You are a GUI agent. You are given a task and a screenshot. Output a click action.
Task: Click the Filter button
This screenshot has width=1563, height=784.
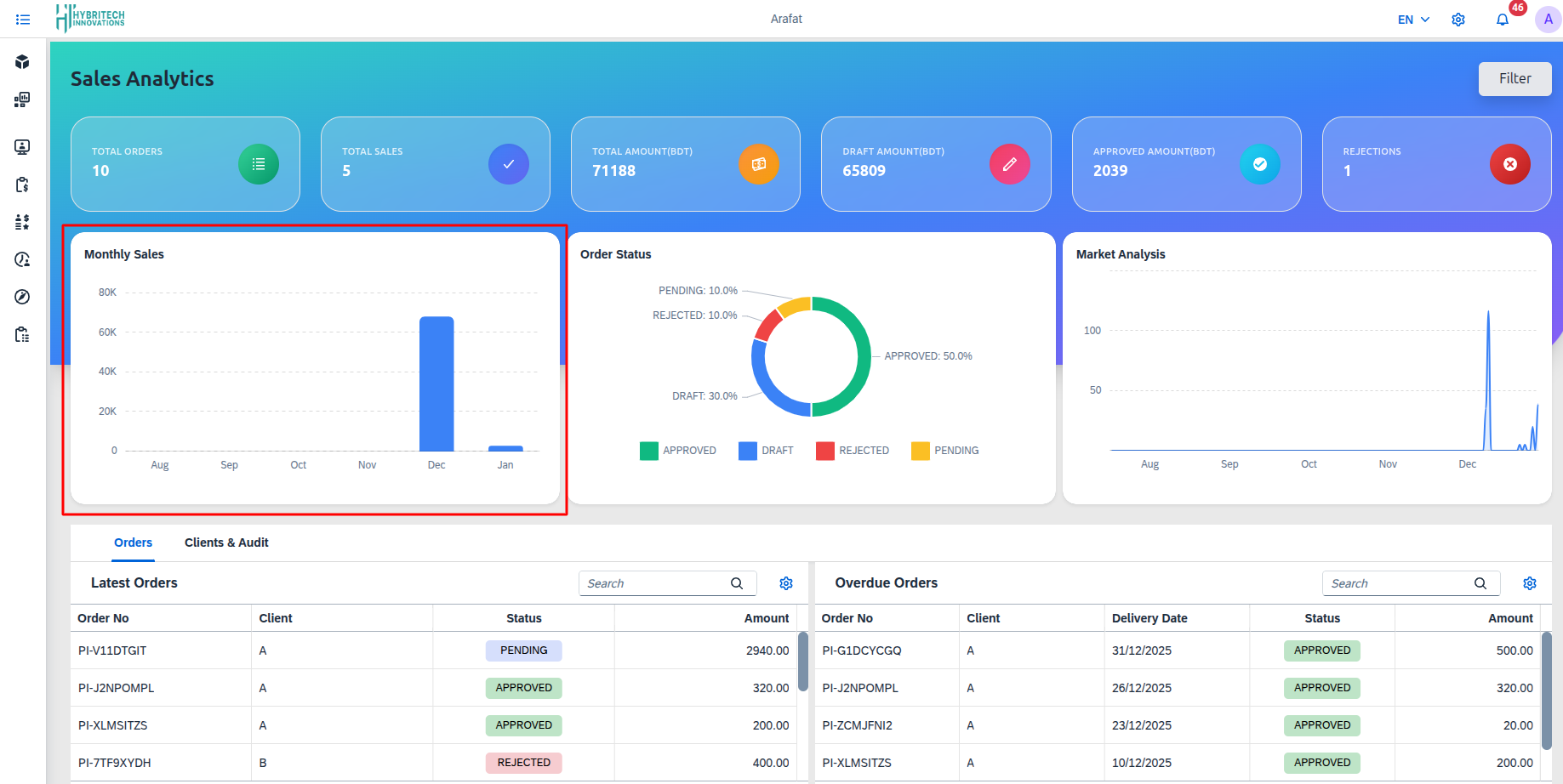[1515, 78]
